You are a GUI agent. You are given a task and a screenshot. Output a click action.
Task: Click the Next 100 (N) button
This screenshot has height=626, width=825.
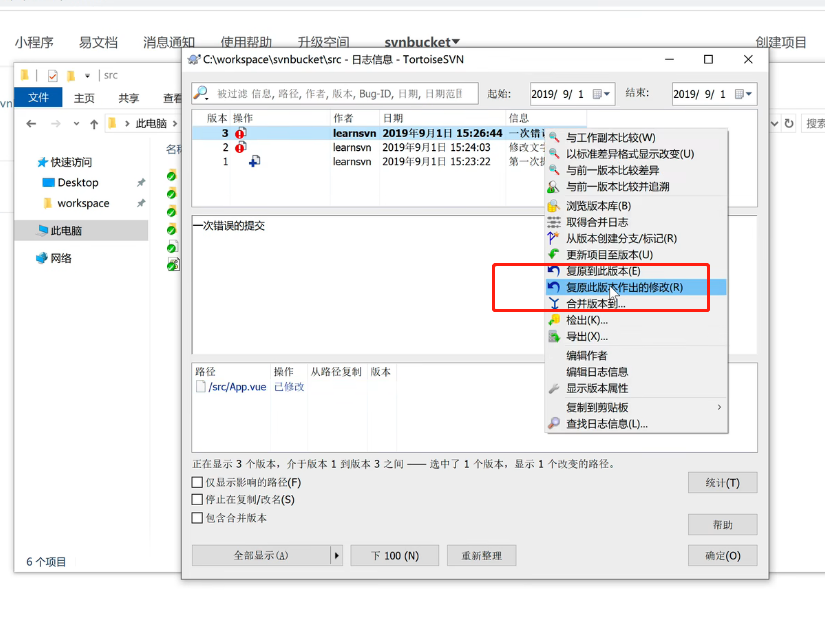pos(395,556)
